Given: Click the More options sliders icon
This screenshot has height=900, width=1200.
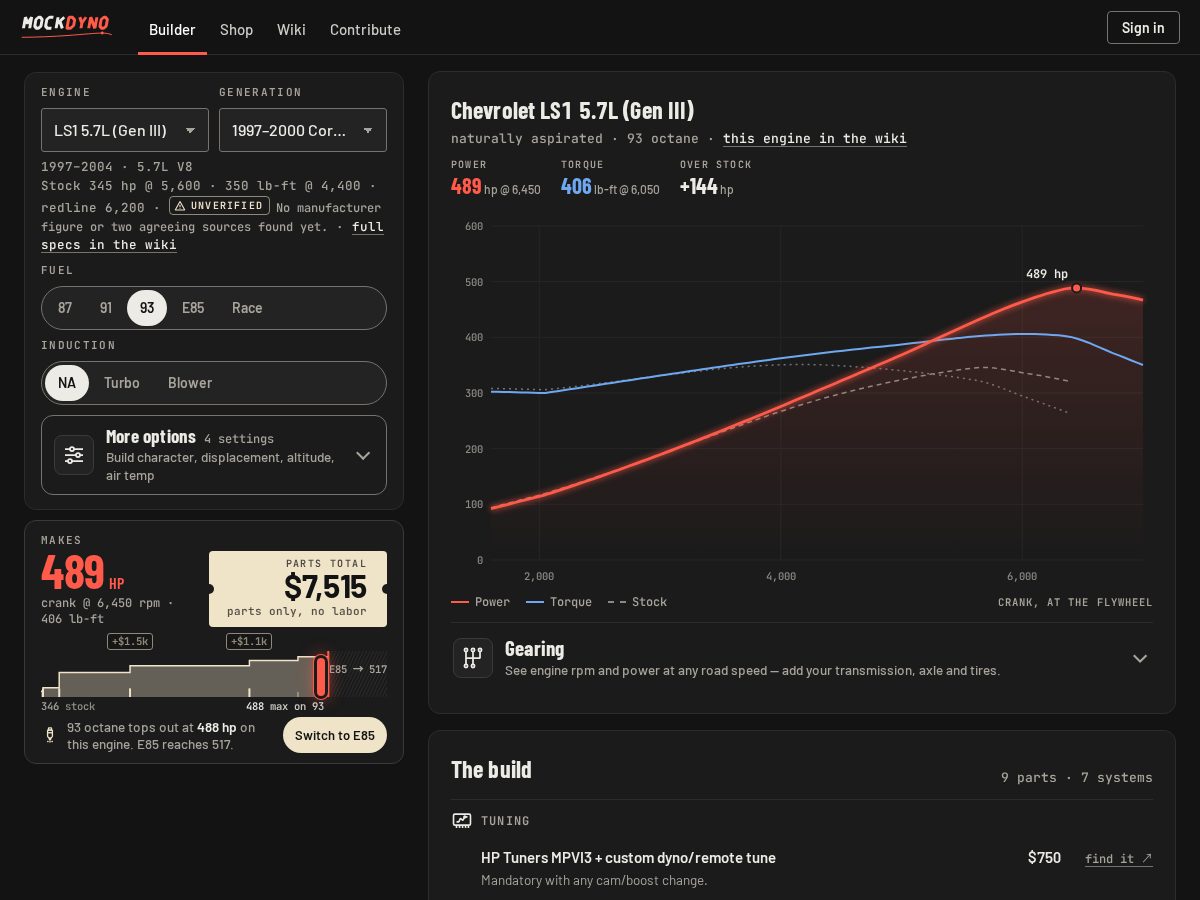Looking at the screenshot, I should pos(74,455).
